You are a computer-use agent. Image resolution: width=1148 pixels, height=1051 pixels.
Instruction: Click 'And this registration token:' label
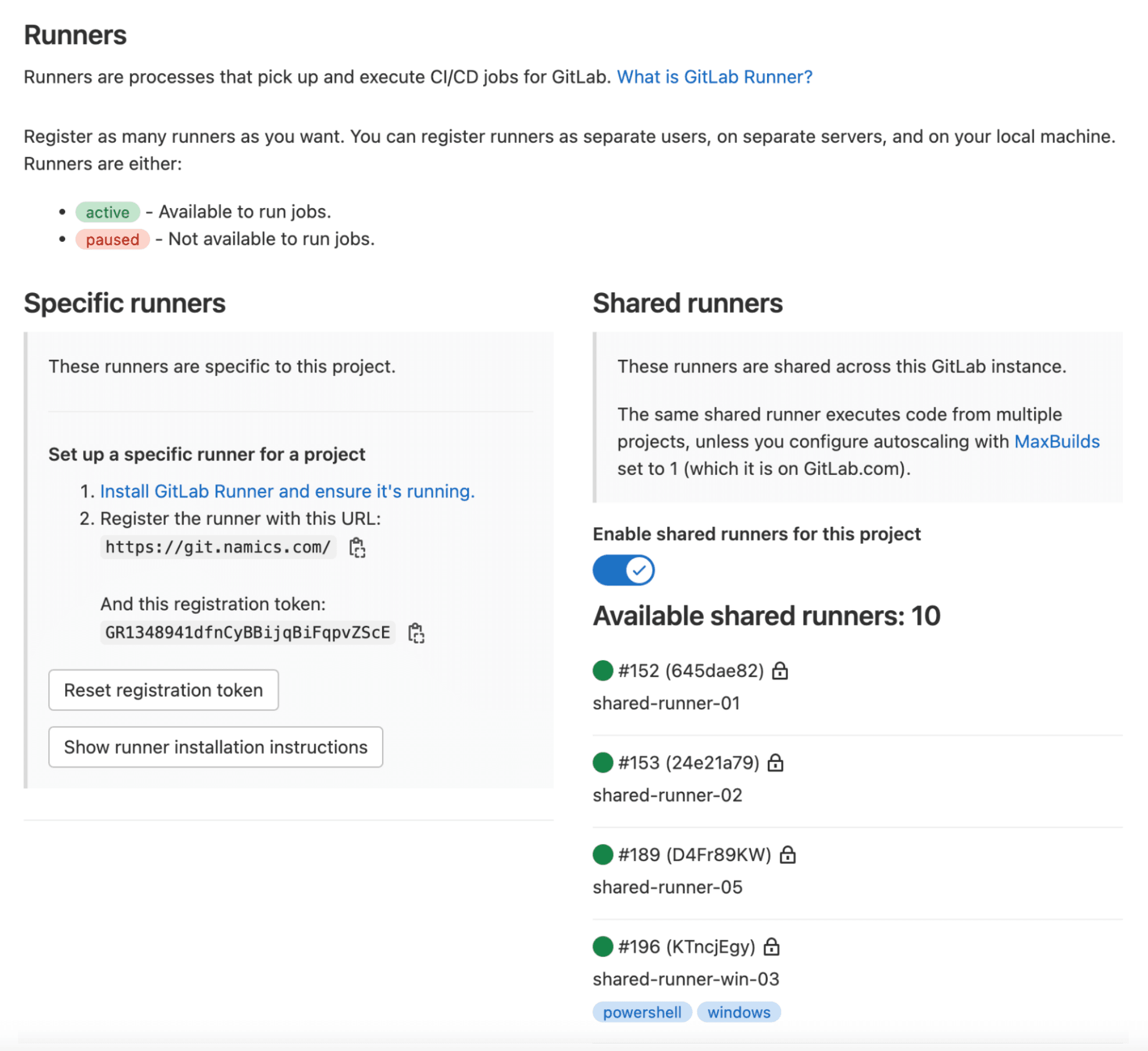(213, 604)
